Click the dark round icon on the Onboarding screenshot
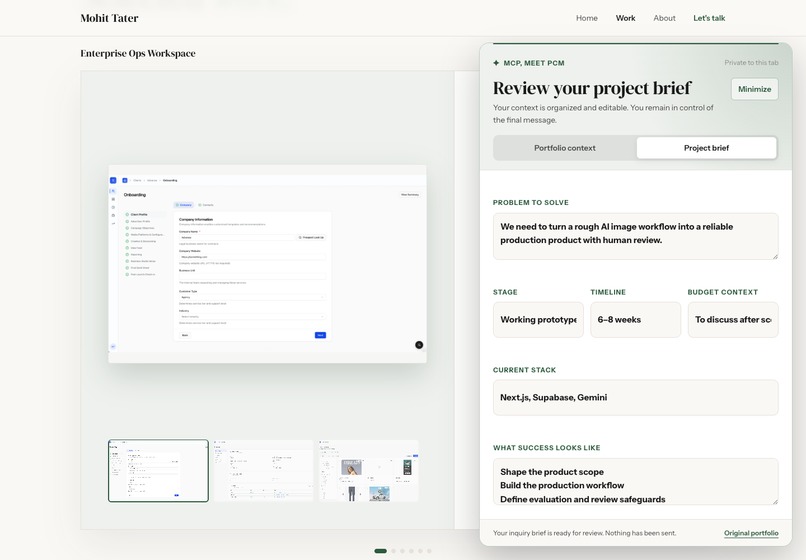 click(419, 345)
